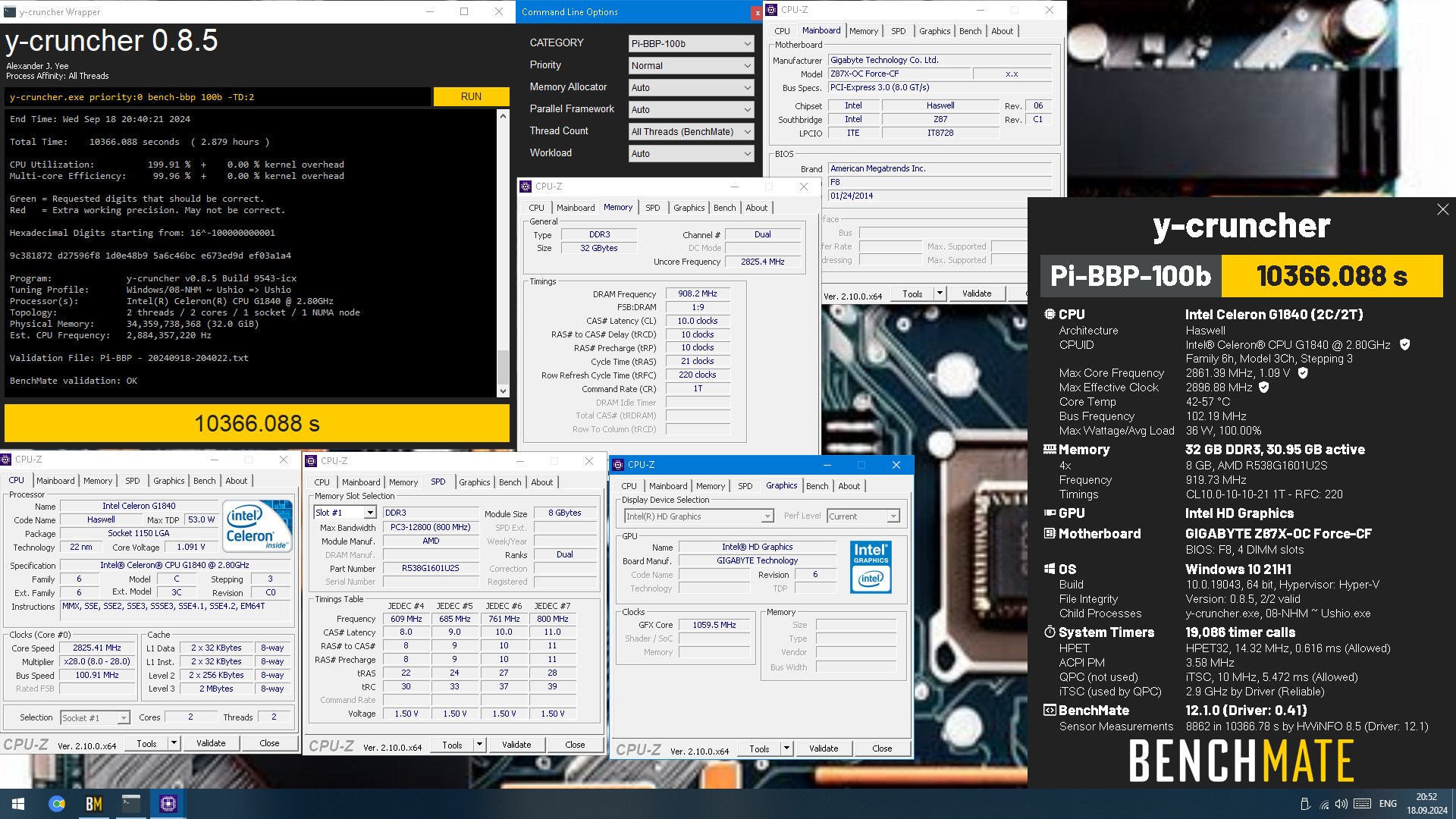Open the Perf Level Current dropdown
Screen dimensions: 1456x819
click(863, 516)
